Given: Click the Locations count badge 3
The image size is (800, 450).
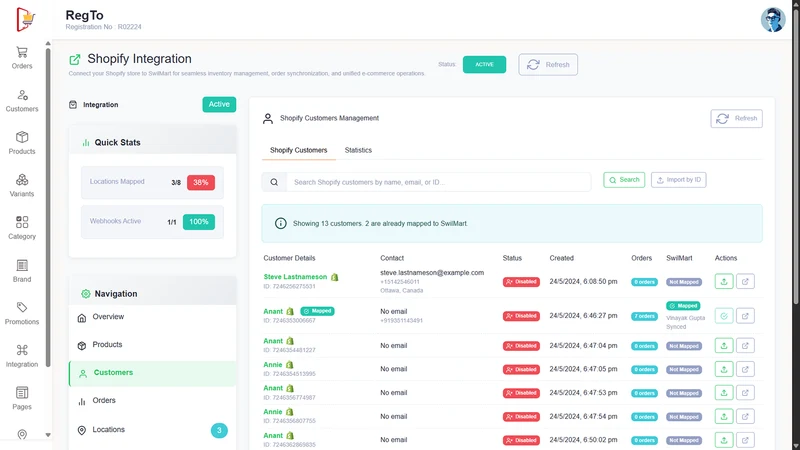Looking at the screenshot, I should (x=219, y=430).
